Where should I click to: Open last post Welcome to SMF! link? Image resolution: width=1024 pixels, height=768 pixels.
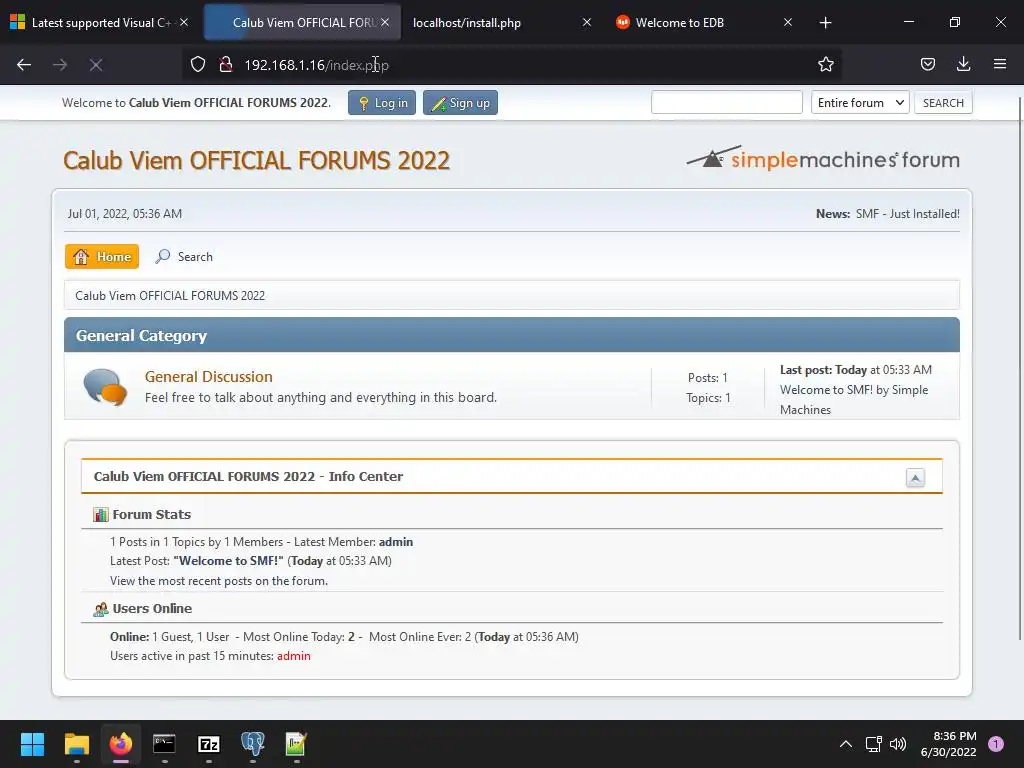(x=826, y=390)
